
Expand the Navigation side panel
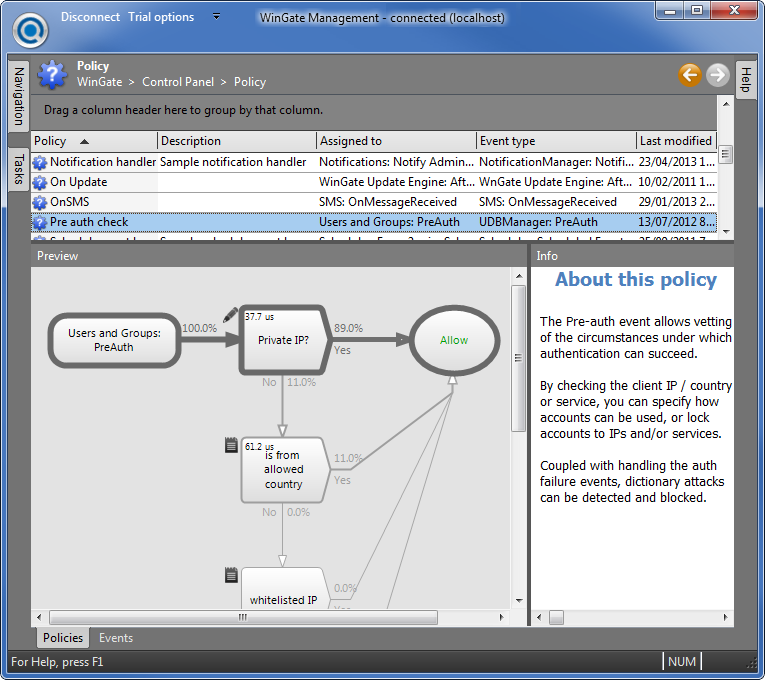pos(18,96)
